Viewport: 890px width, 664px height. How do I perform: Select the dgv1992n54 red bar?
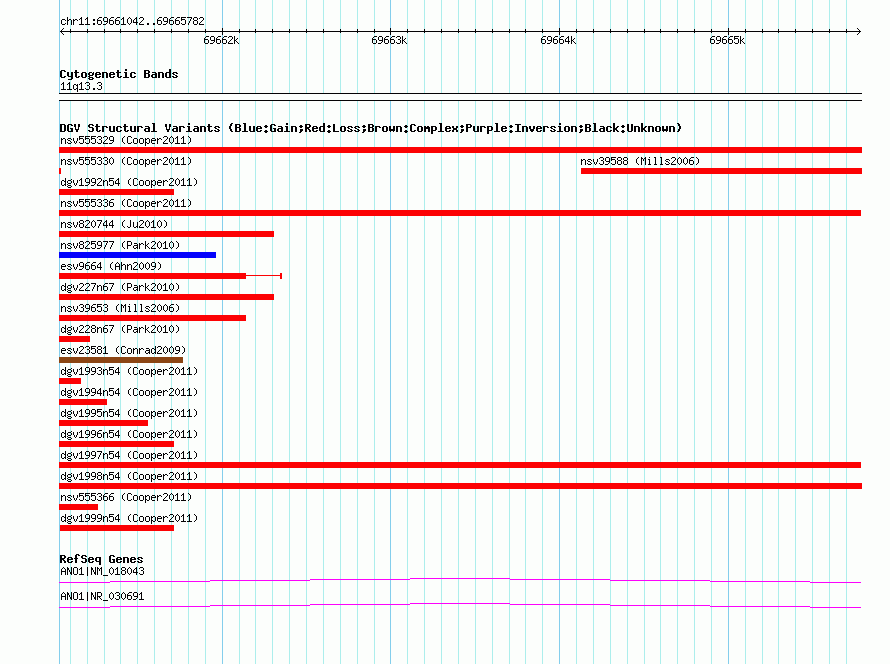click(x=116, y=192)
